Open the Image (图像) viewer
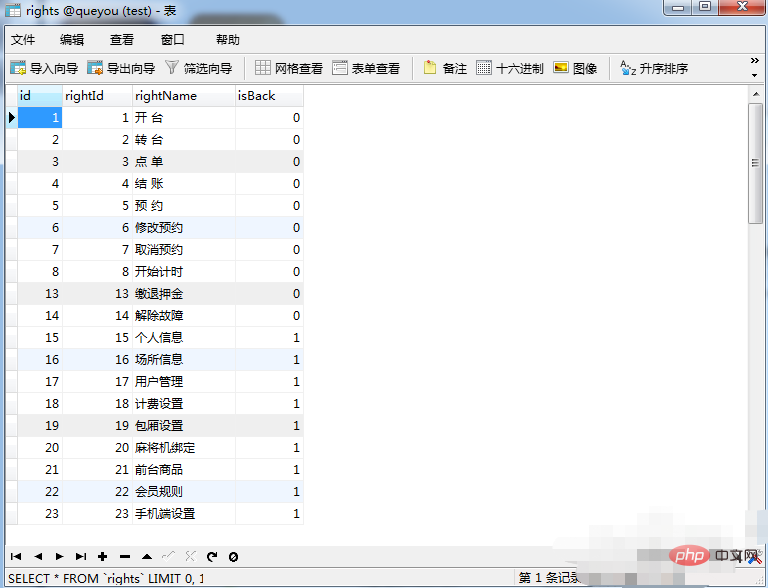The height and width of the screenshot is (588, 768). point(575,68)
